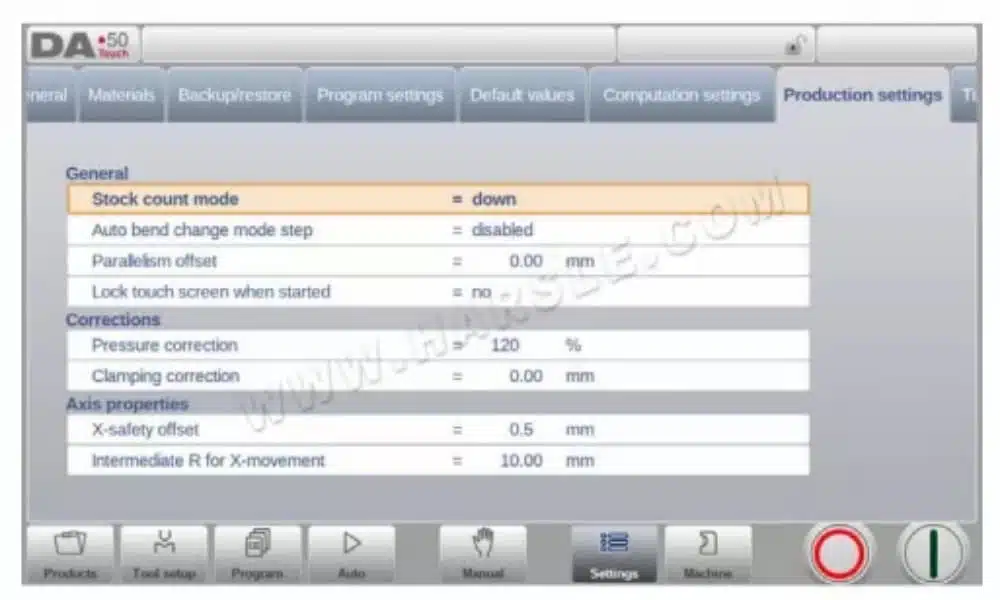Viewport: 1000px width, 600px height.
Task: Click the 'Intermediate R for X-movement' label
Action: (x=208, y=460)
